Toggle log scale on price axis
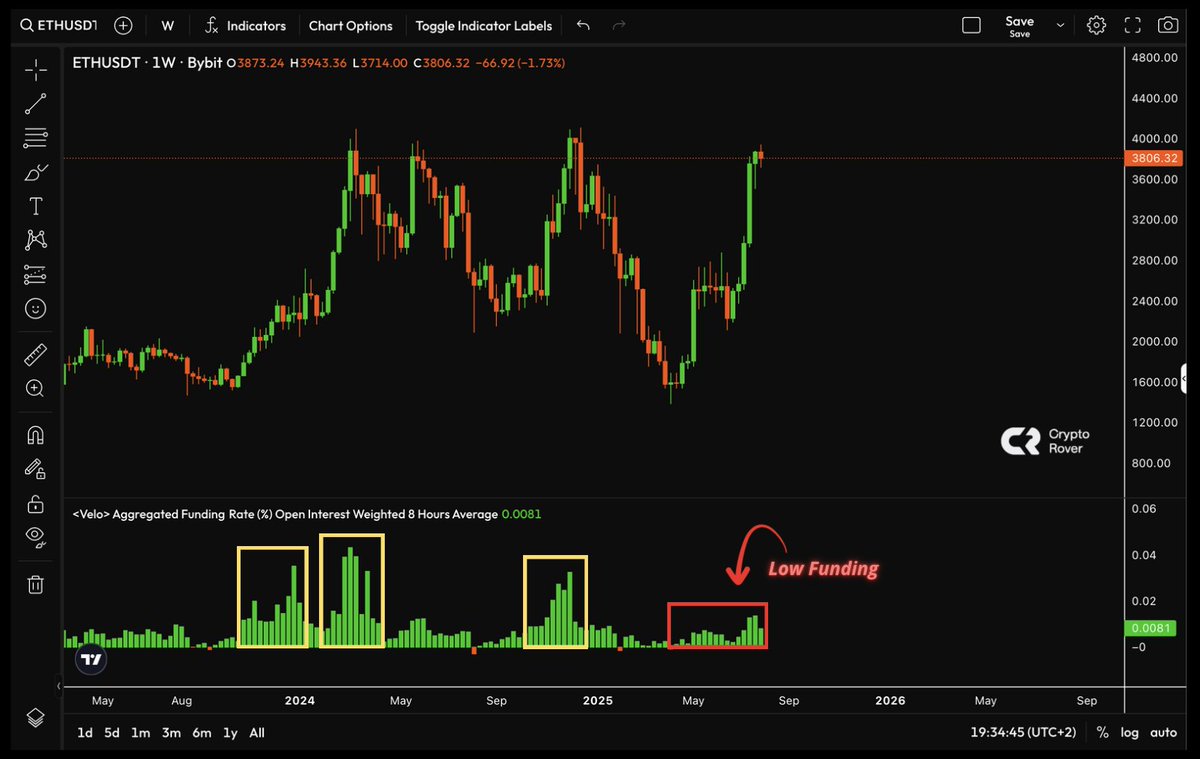The image size is (1200, 759). [x=1129, y=732]
